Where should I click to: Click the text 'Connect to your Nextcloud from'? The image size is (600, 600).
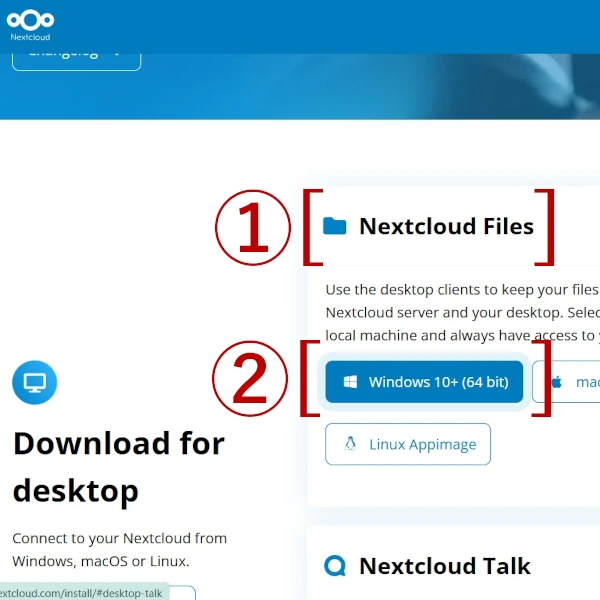(119, 538)
